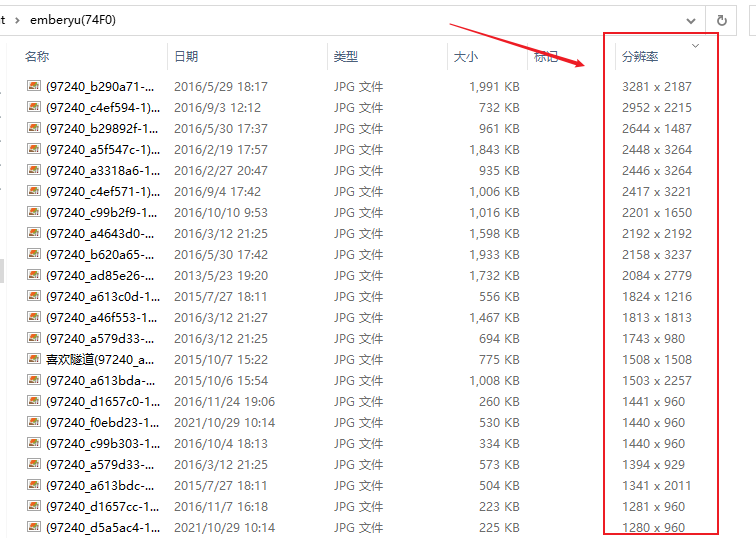Click the date 2016/11/24 19:06

[225, 402]
